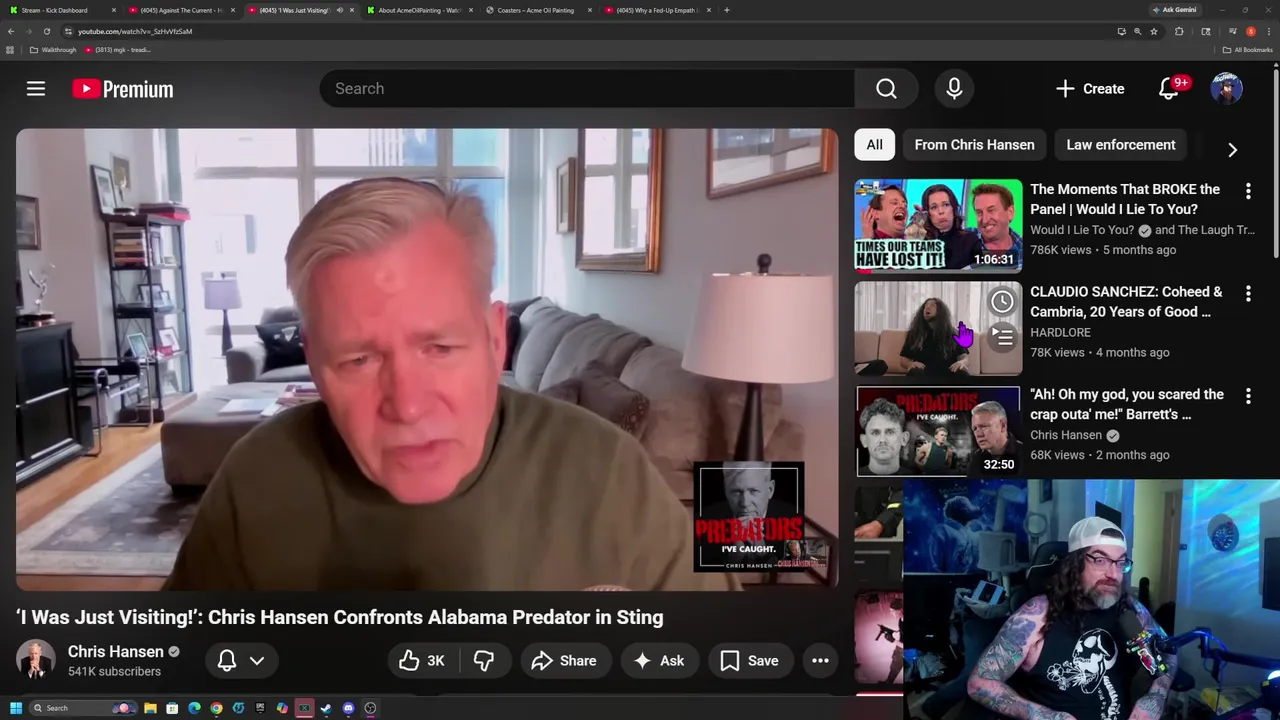1280x720 pixels.
Task: Open the YouTube guide hamburger menu
Action: (36, 89)
